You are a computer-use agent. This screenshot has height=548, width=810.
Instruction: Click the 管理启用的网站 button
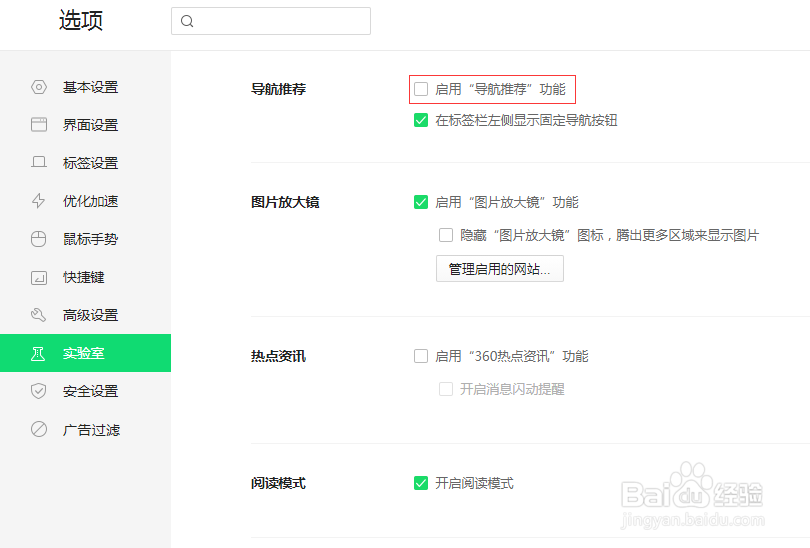point(500,269)
